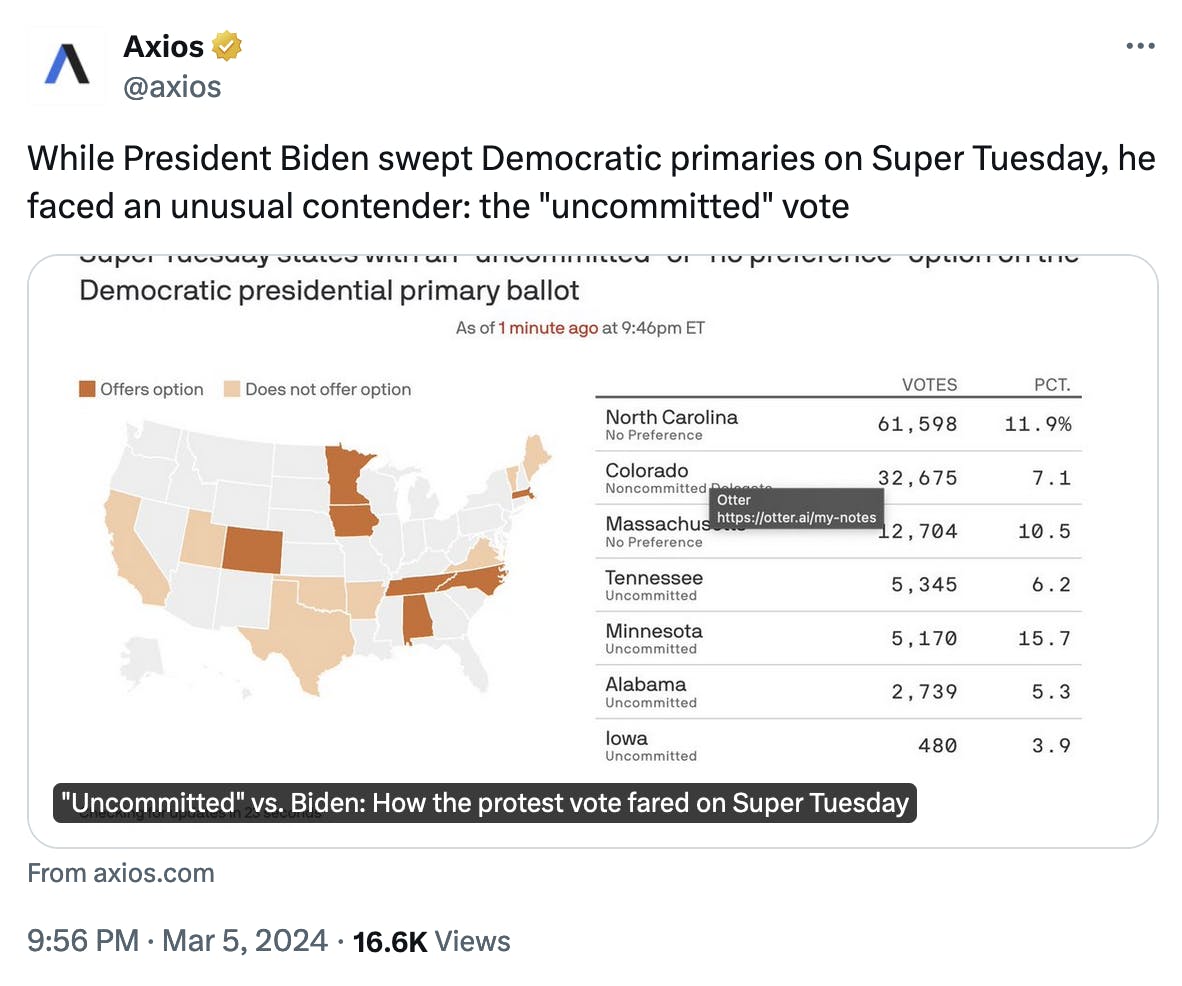Click the Otter otter.ai/my-notes tooltip
Image resolution: width=1182 pixels, height=986 pixels.
click(x=796, y=508)
